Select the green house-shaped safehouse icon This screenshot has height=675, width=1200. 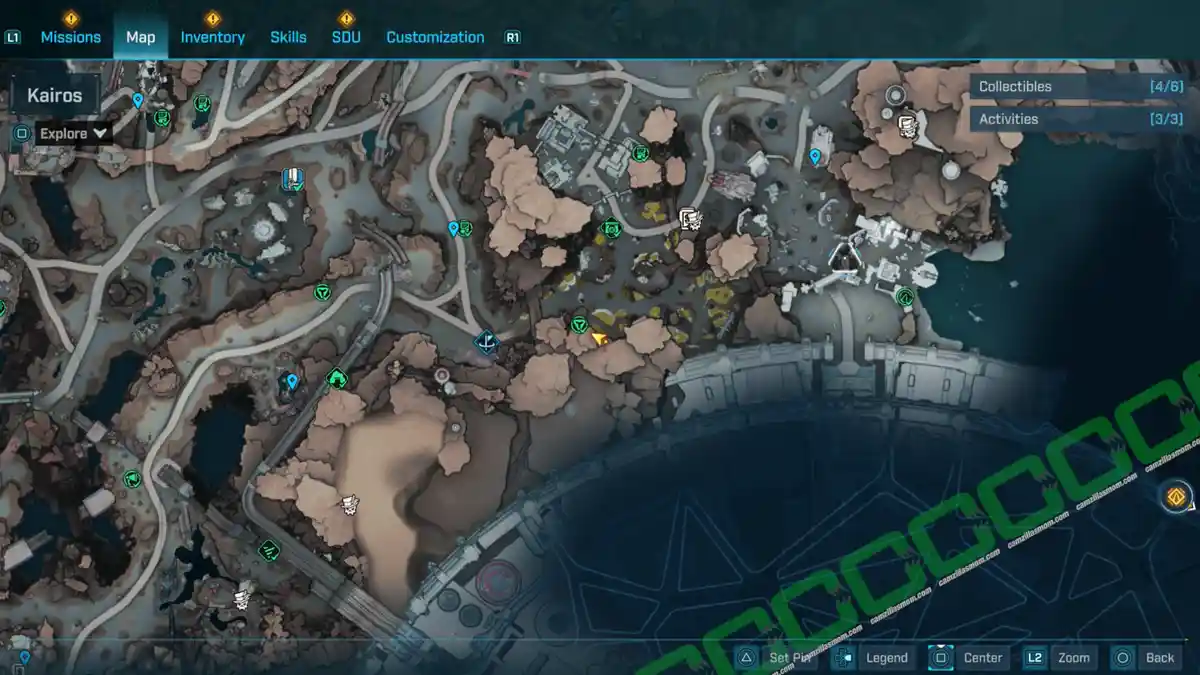point(336,378)
